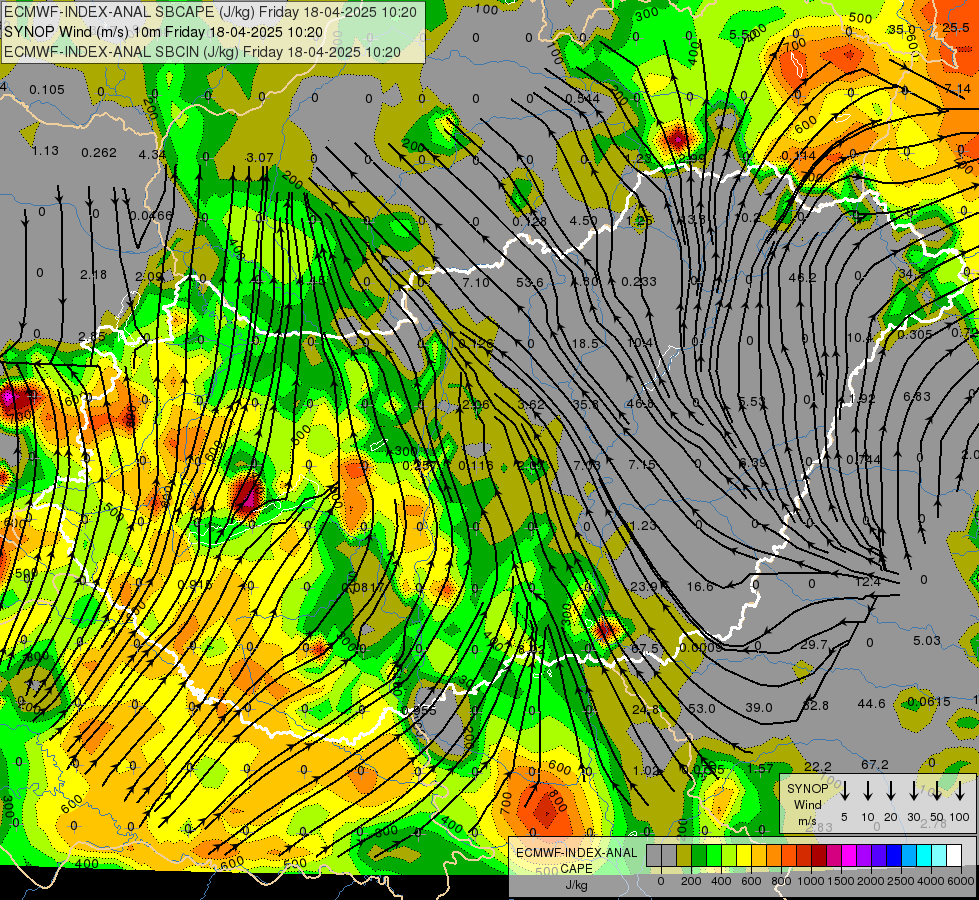The image size is (979, 900).
Task: Click the '2.18' value on the map
Action: pos(94,274)
